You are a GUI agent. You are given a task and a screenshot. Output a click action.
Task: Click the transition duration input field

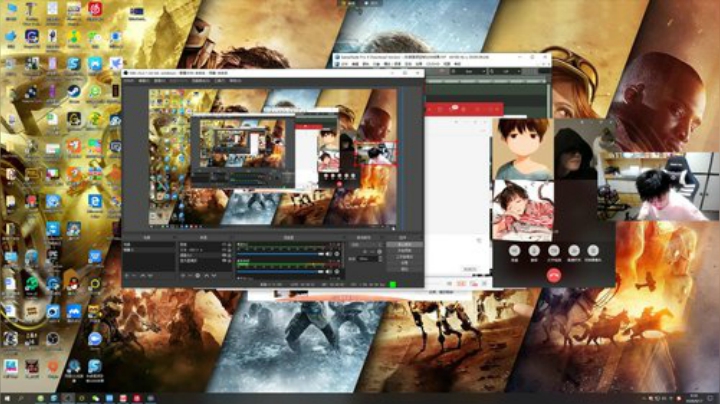[367, 258]
